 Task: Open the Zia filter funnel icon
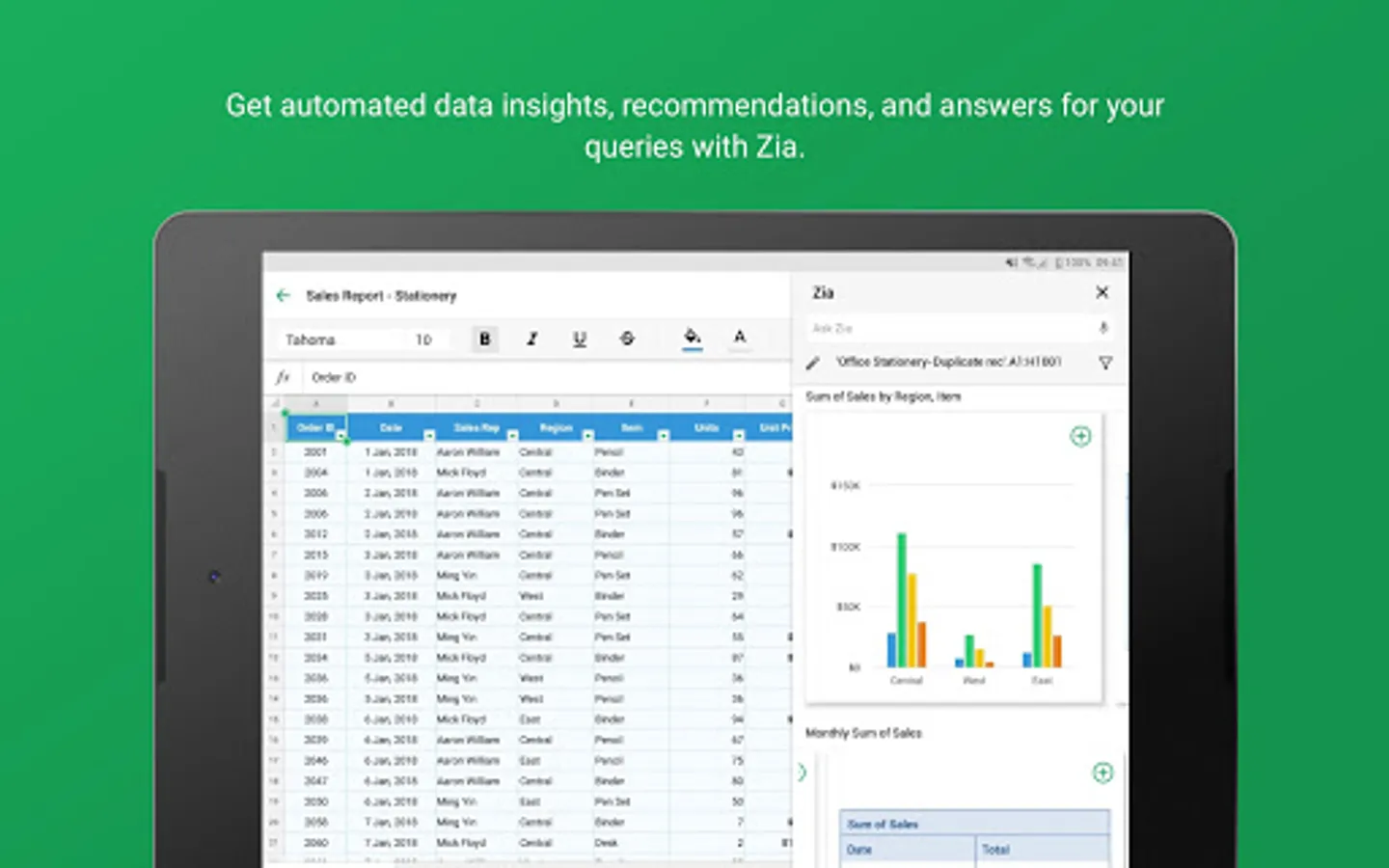[x=1105, y=363]
